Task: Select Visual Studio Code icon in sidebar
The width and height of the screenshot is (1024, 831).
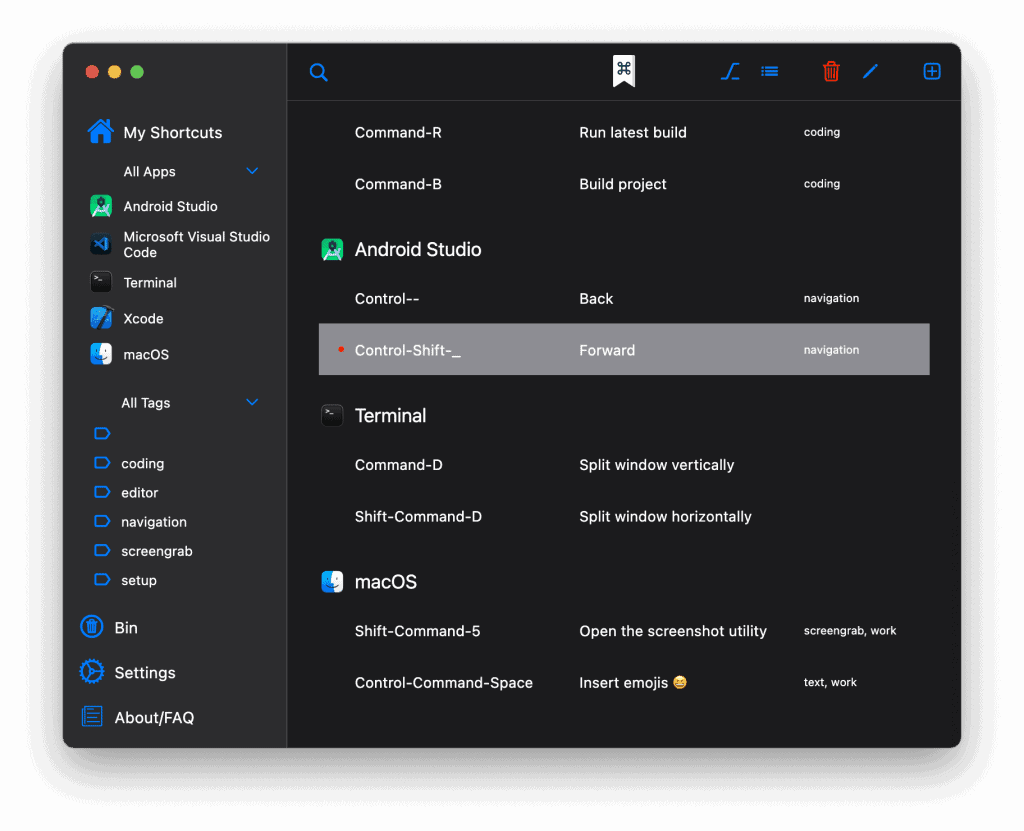Action: 101,244
